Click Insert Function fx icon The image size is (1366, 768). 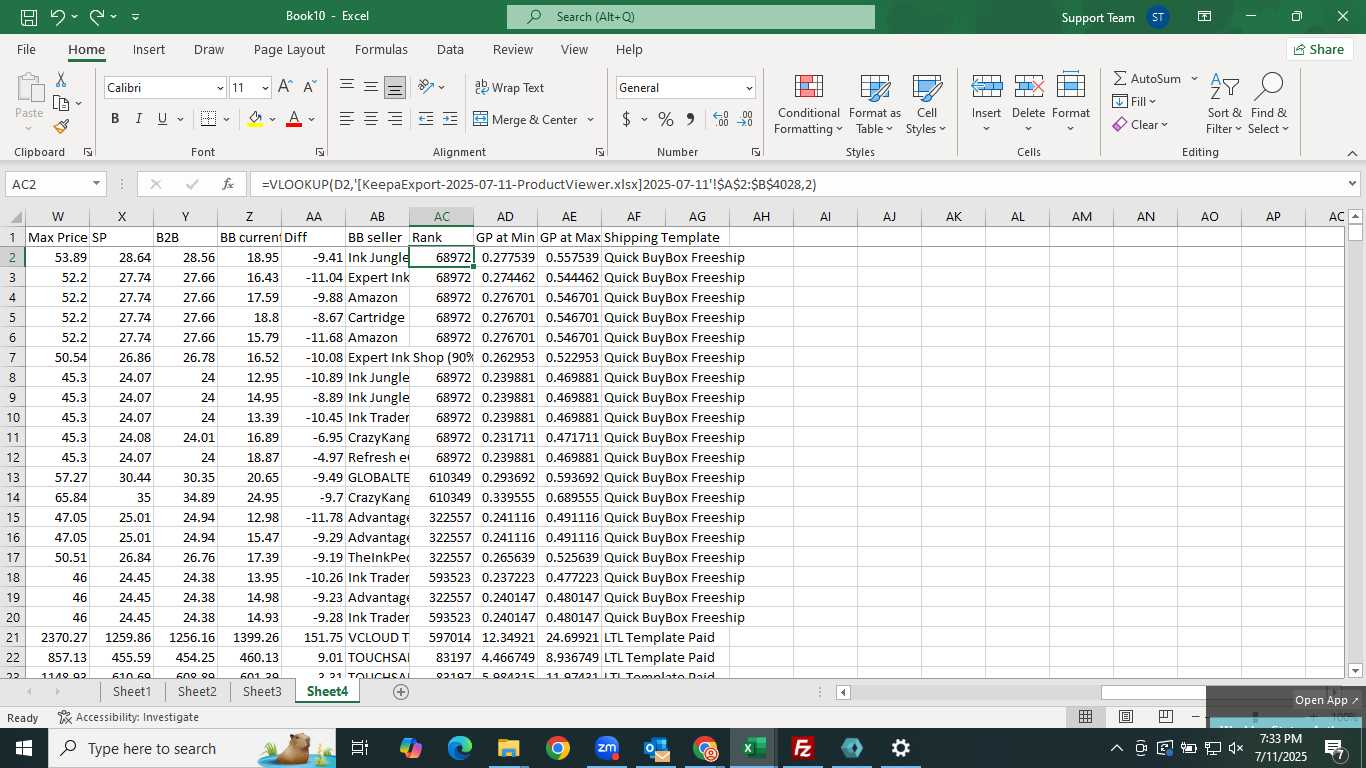tap(228, 184)
